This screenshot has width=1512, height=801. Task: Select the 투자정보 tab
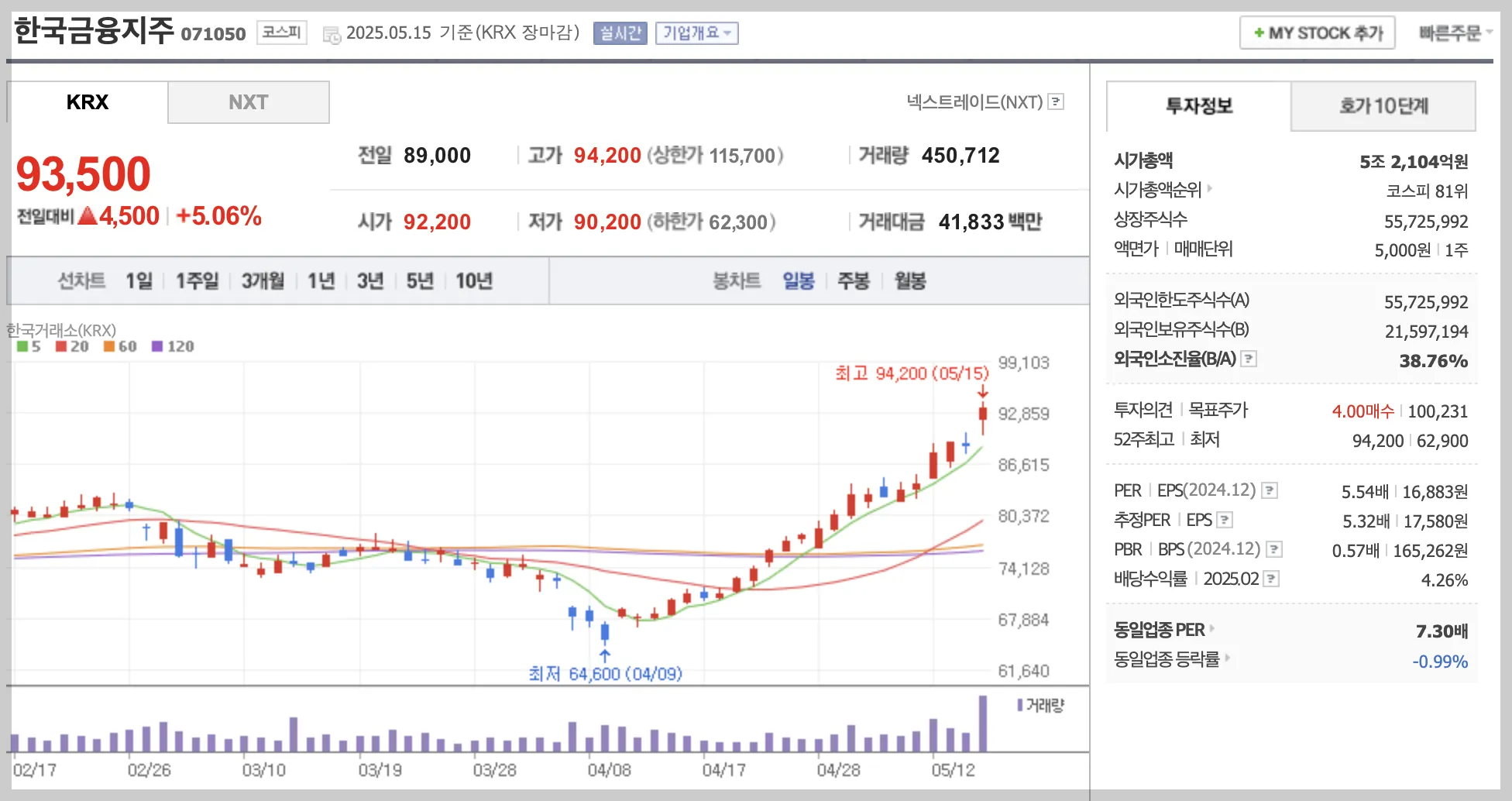click(1199, 105)
